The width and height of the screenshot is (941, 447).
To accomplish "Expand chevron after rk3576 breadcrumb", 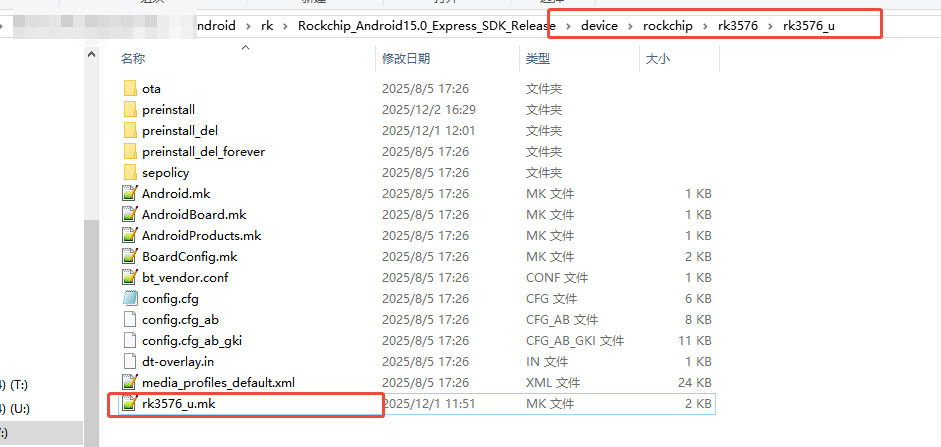I will (x=770, y=26).
